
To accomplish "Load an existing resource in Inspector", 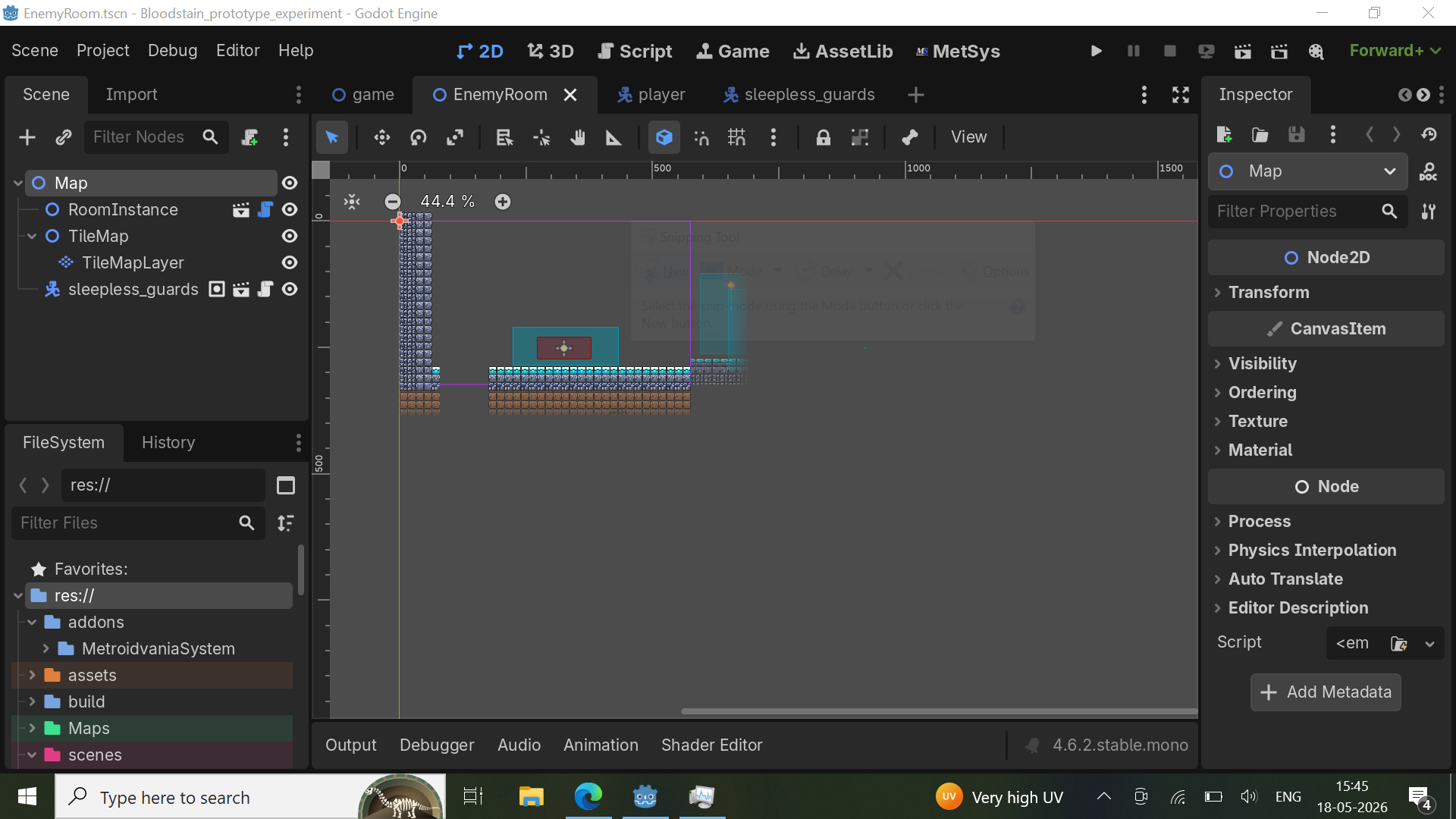I will (1260, 134).
